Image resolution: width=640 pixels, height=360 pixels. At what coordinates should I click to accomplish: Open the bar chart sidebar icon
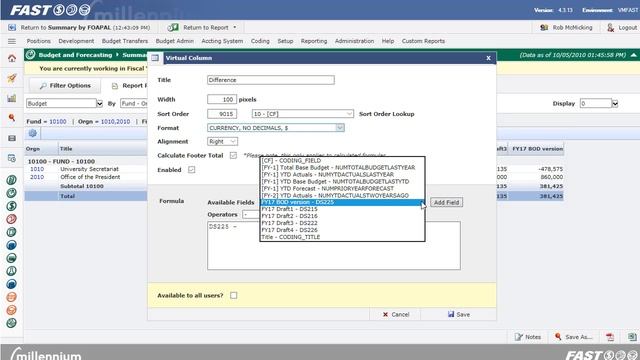click(12, 98)
